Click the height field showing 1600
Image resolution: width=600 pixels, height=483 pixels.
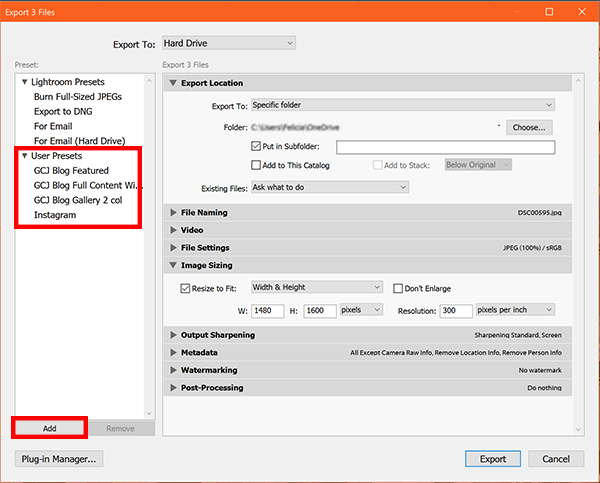tap(320, 311)
